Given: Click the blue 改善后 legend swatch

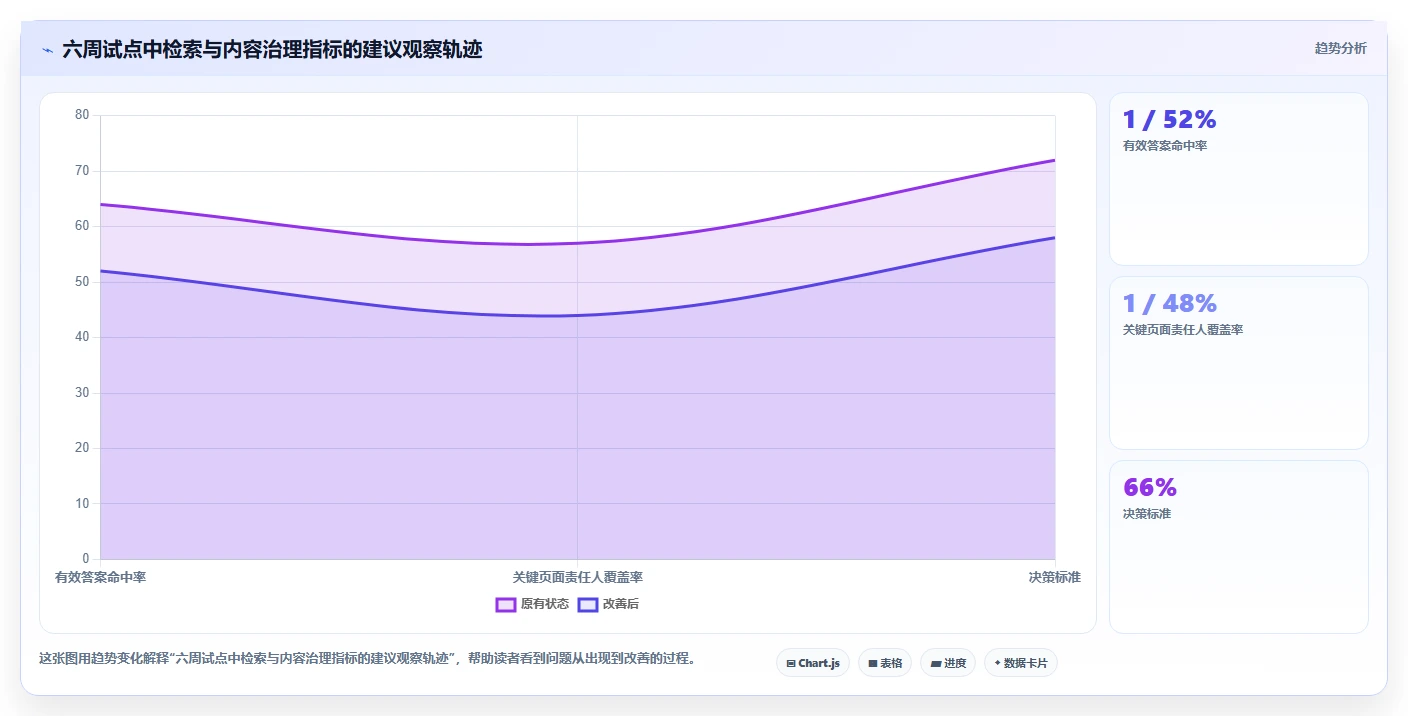Looking at the screenshot, I should tap(588, 604).
